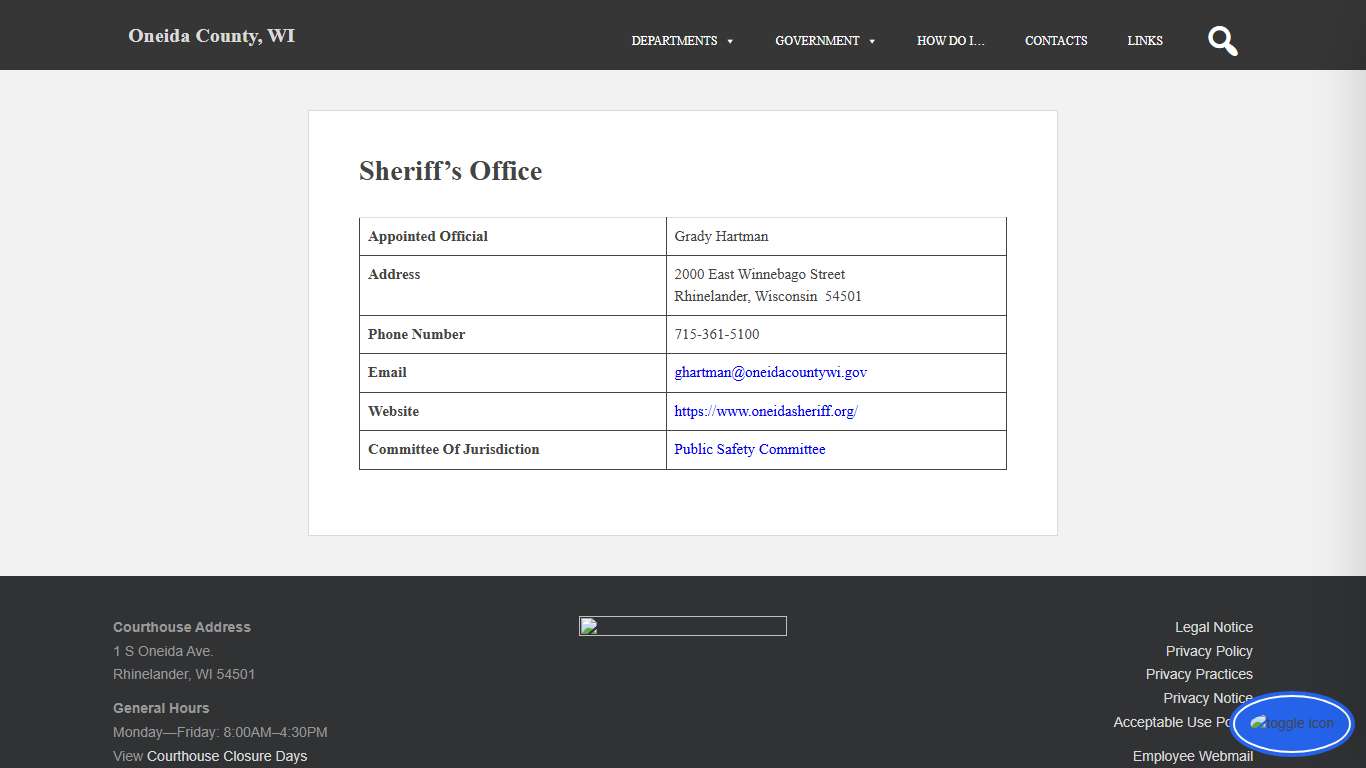Viewport: 1366px width, 768px height.
Task: Select the Contacts menu item
Action: (x=1056, y=41)
